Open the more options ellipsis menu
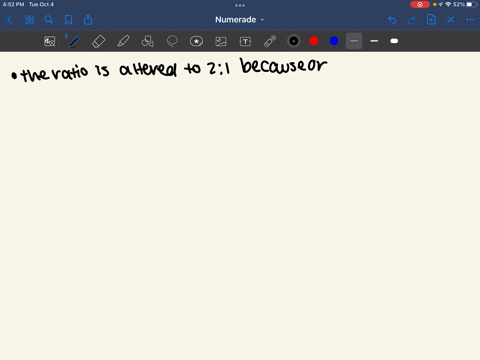This screenshot has width=480, height=360. 470,20
